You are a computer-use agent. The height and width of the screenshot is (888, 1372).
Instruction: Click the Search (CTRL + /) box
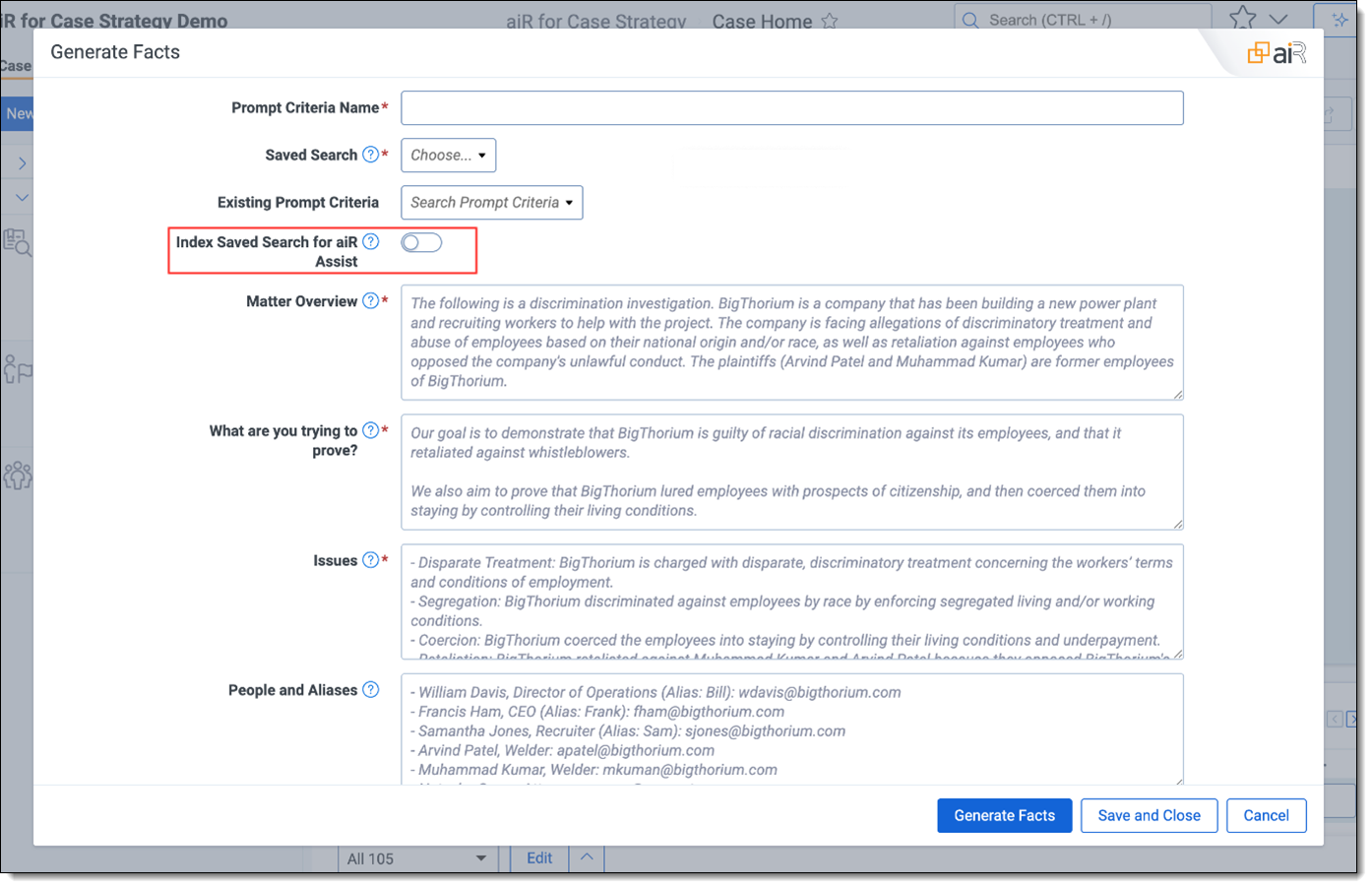1083,20
